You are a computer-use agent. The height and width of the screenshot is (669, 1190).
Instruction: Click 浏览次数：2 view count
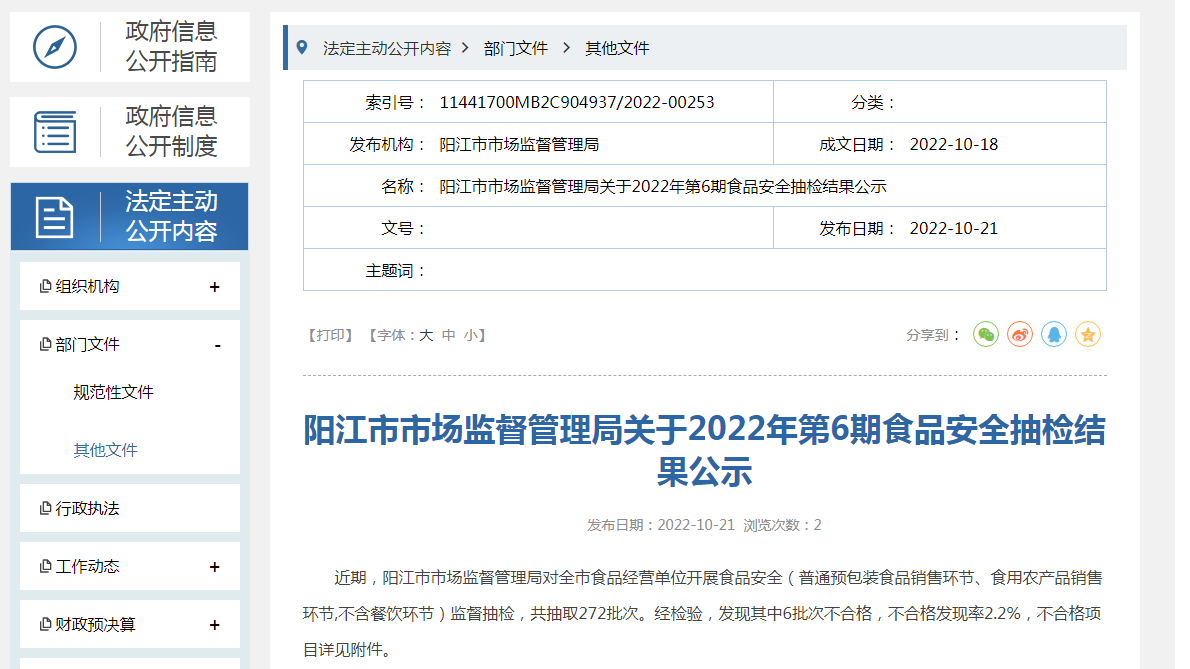(782, 525)
